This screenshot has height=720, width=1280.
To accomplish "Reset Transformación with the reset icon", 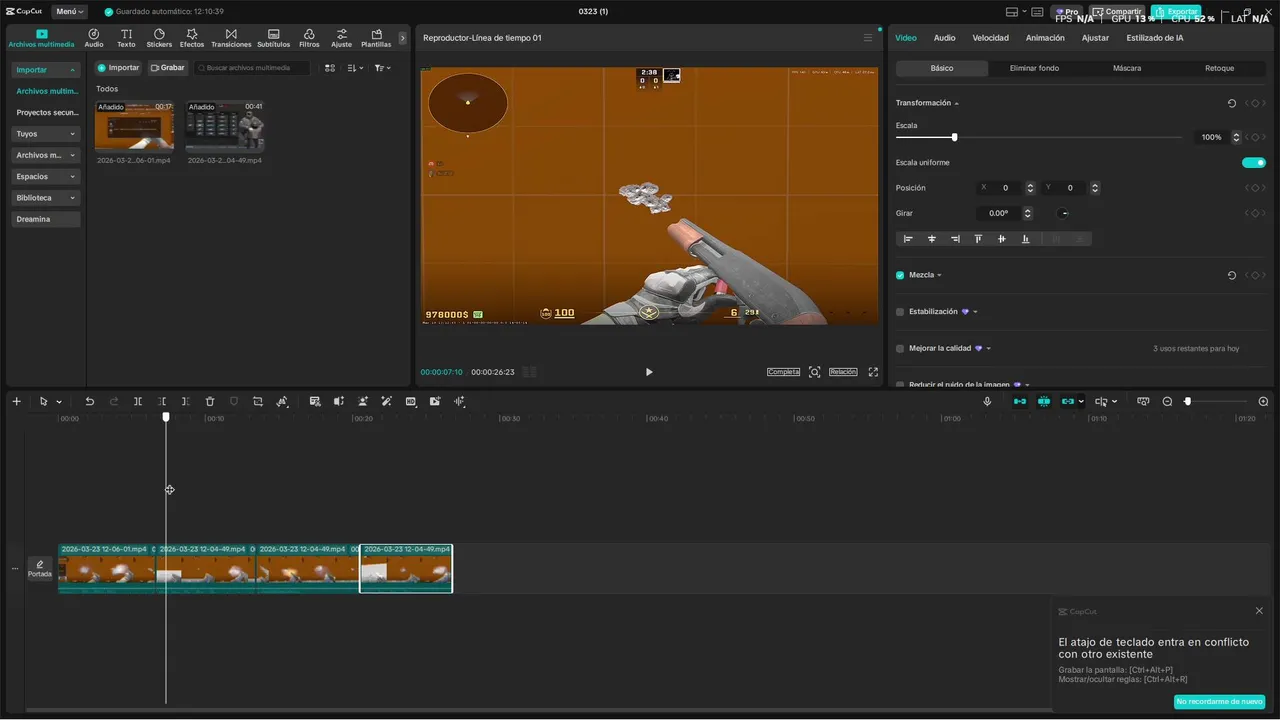I will click(x=1232, y=103).
